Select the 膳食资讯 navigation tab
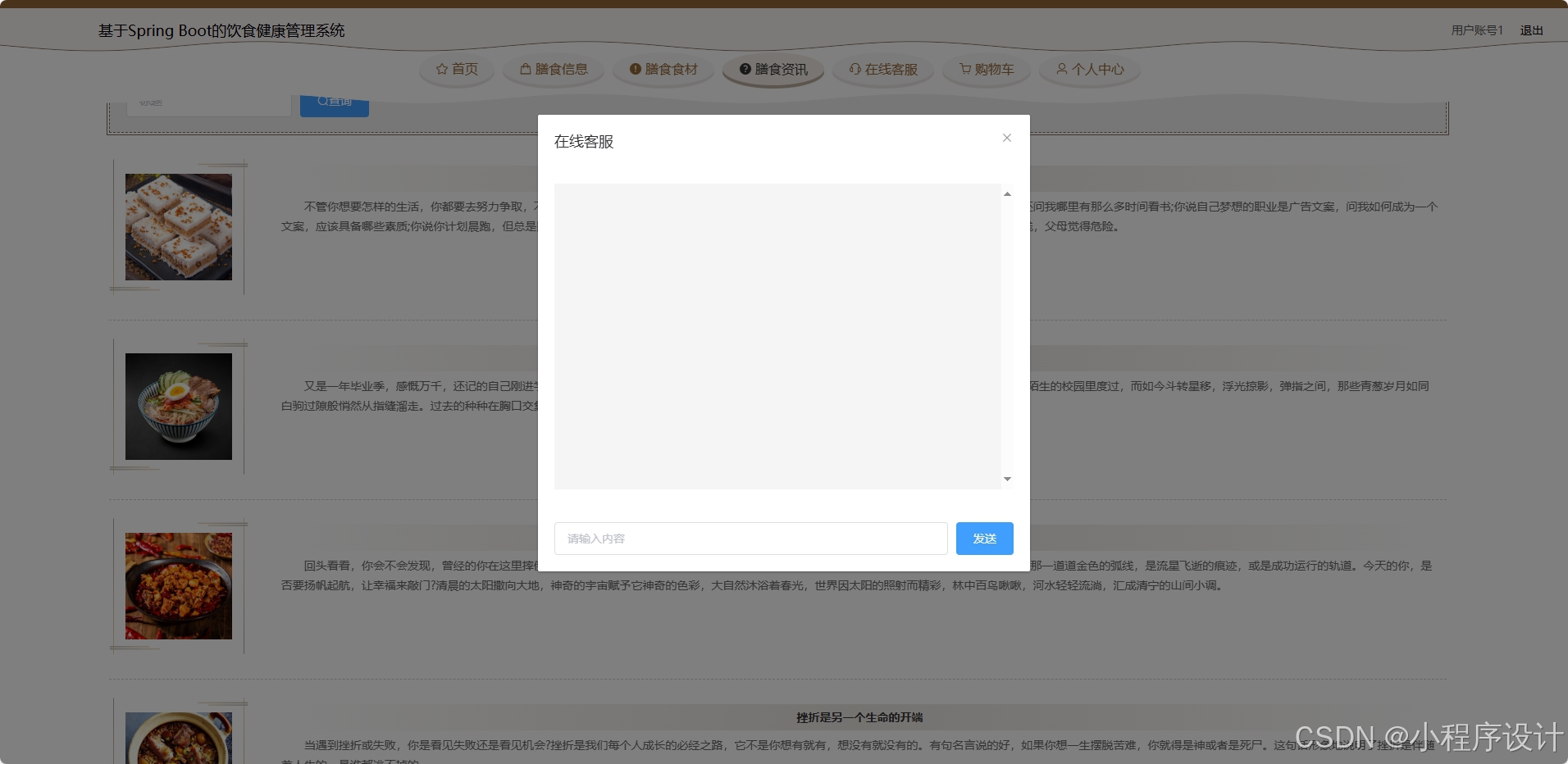This screenshot has height=764, width=1568. 773,70
